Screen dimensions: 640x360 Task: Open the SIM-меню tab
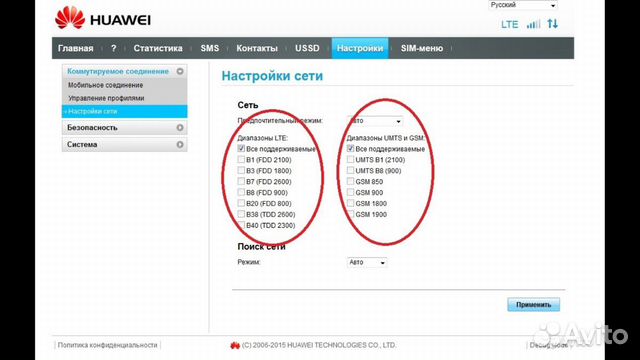(422, 48)
